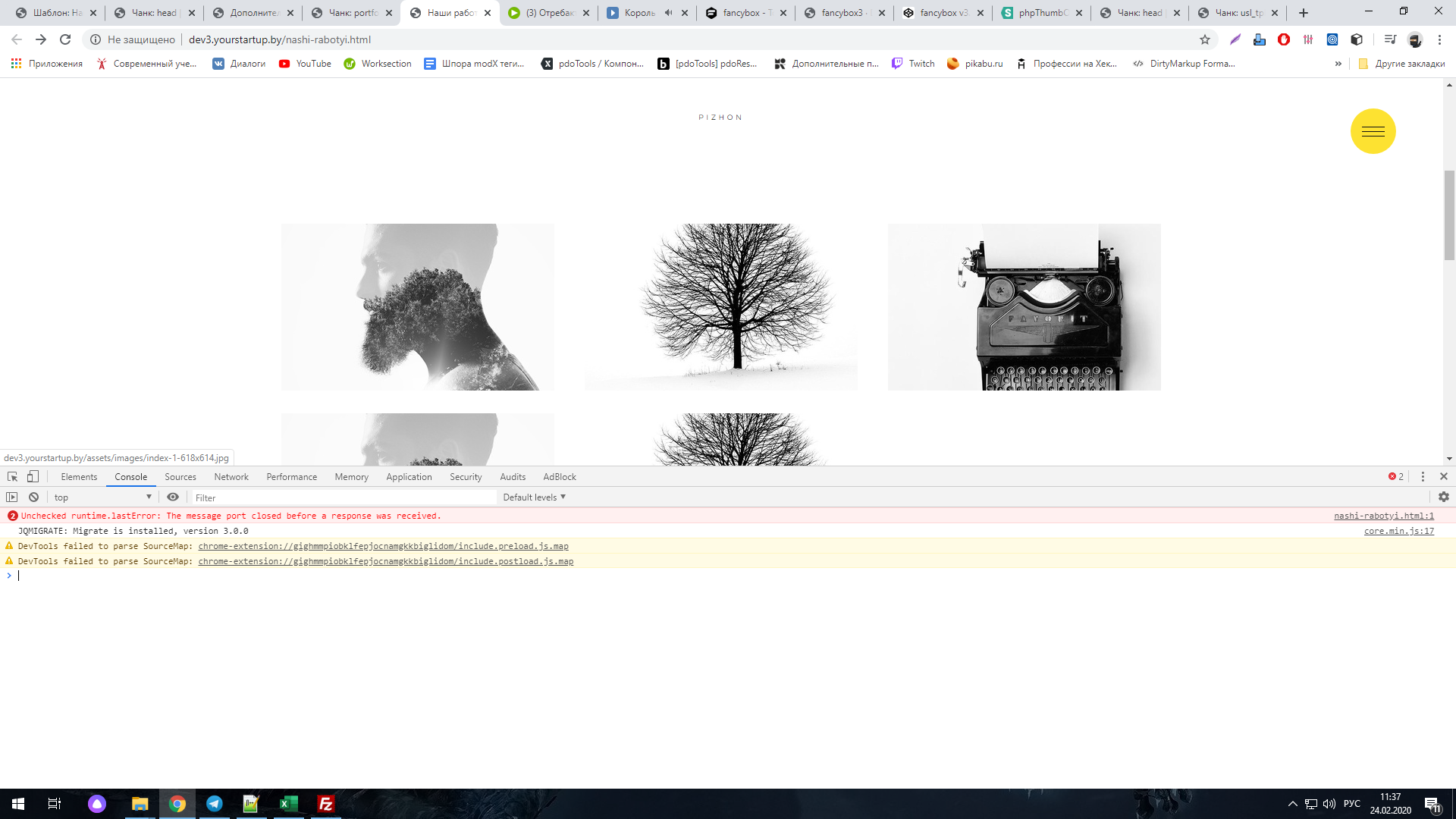Switch to the phpThumbOf browser tab
The height and width of the screenshot is (819, 1456).
click(x=1041, y=13)
